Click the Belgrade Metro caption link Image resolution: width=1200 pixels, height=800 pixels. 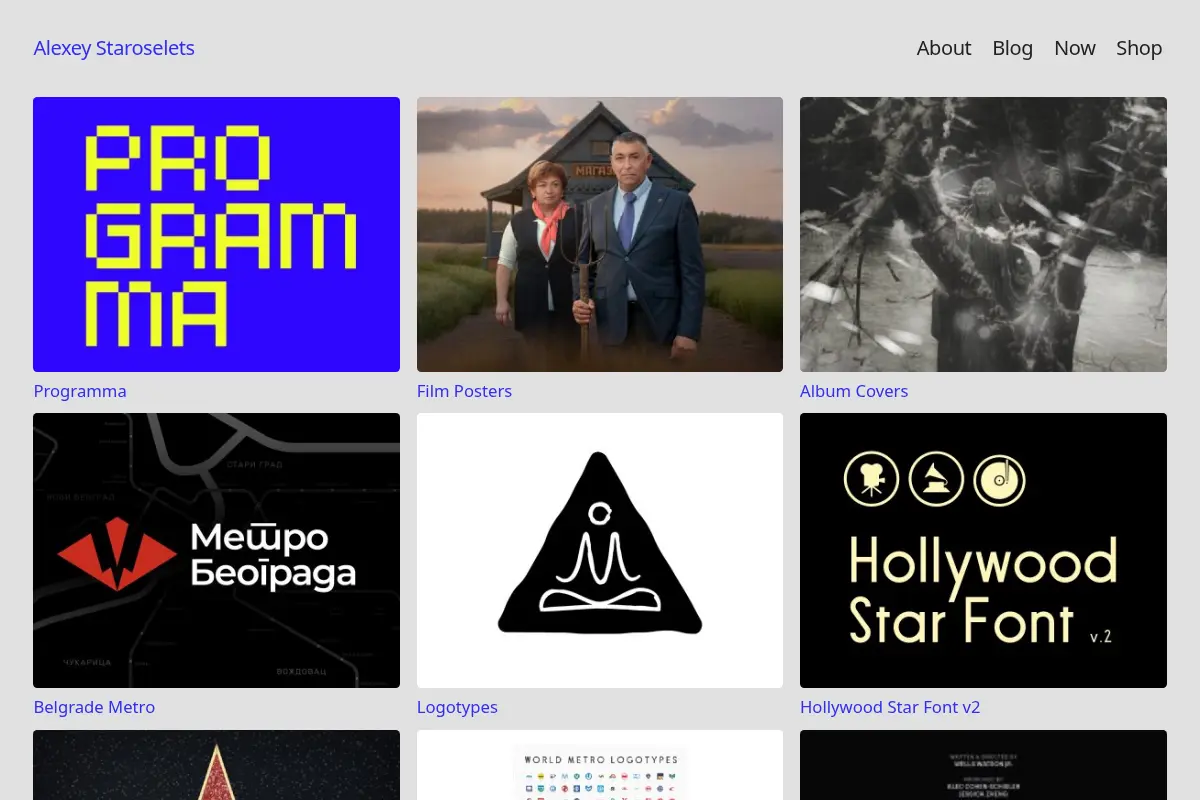pos(94,707)
